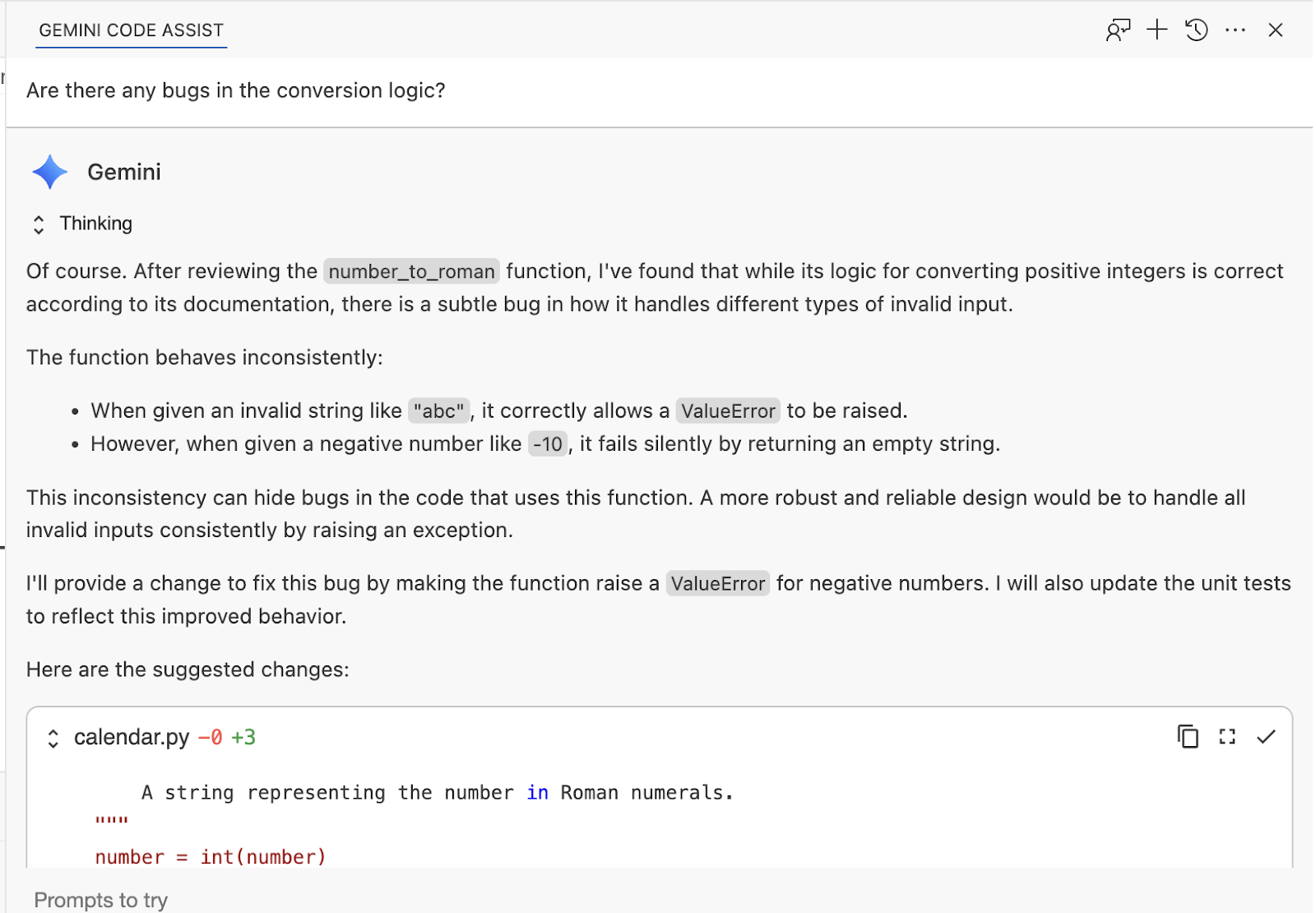The height and width of the screenshot is (913, 1316).
Task: Click the blue Gemini sparkle icon
Action: pos(50,172)
